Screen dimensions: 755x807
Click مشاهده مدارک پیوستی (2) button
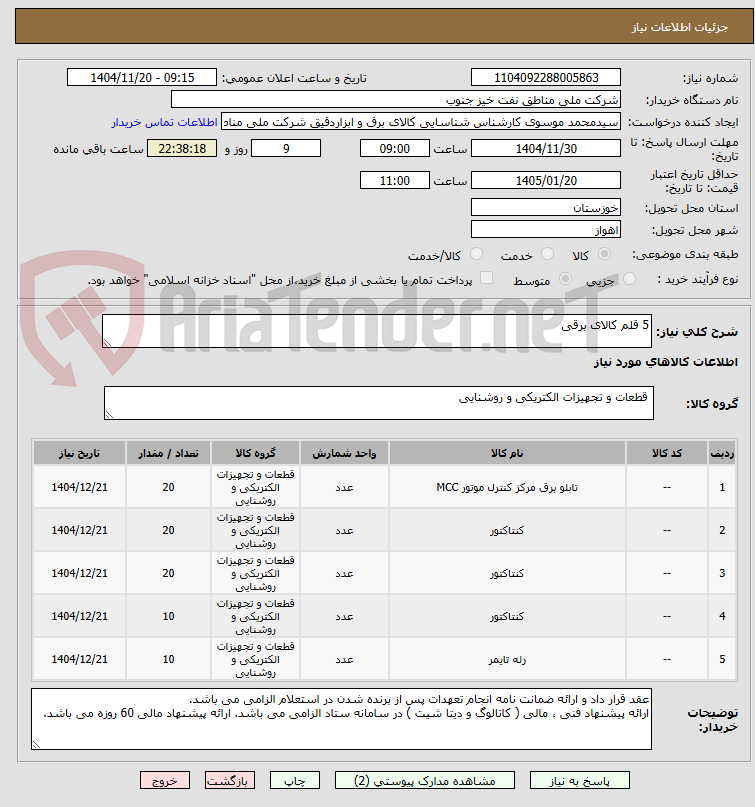[425, 780]
